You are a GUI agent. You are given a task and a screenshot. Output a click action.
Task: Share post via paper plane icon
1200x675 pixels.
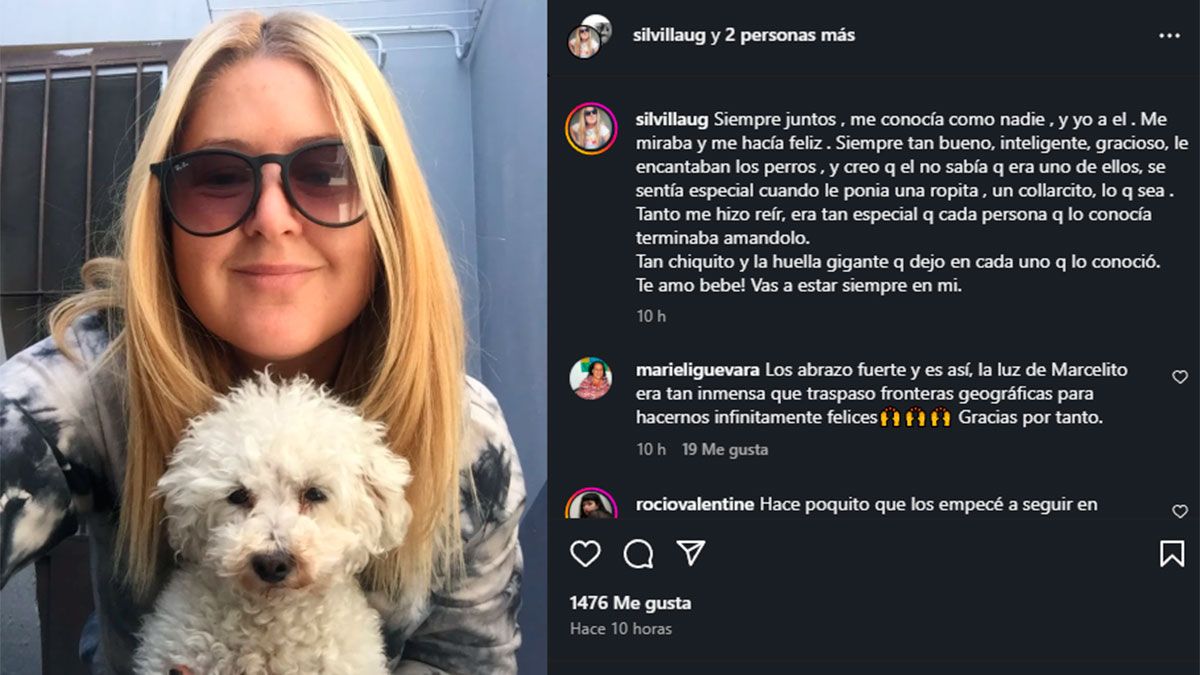pos(691,553)
